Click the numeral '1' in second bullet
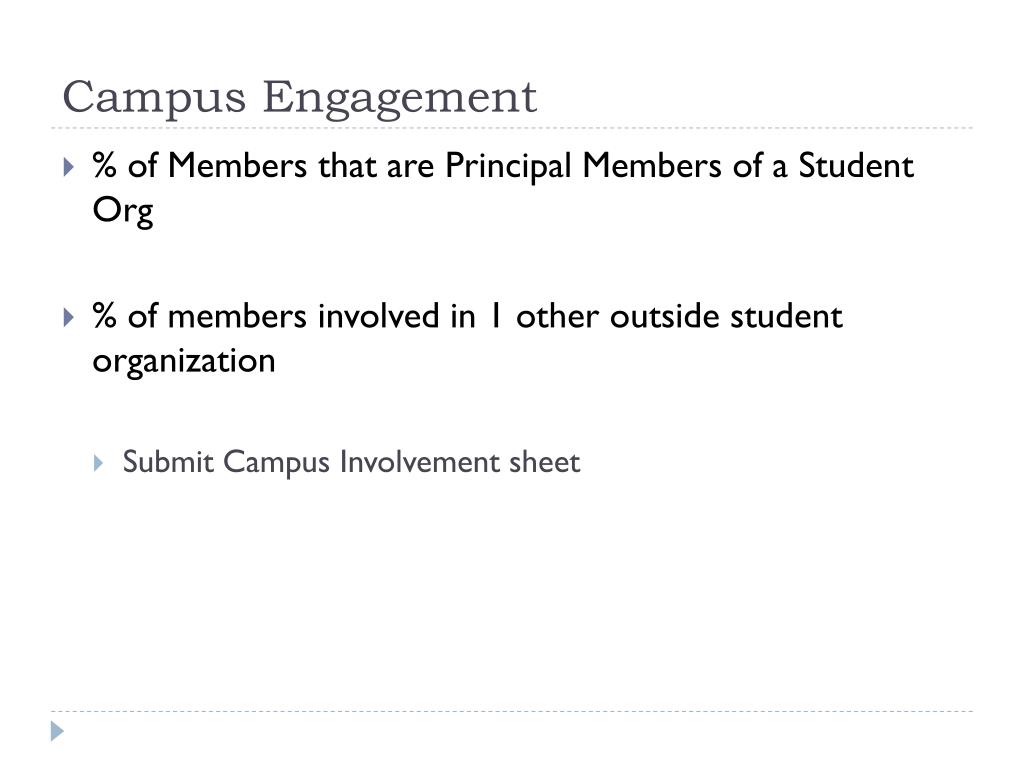1024x768 pixels. click(496, 316)
